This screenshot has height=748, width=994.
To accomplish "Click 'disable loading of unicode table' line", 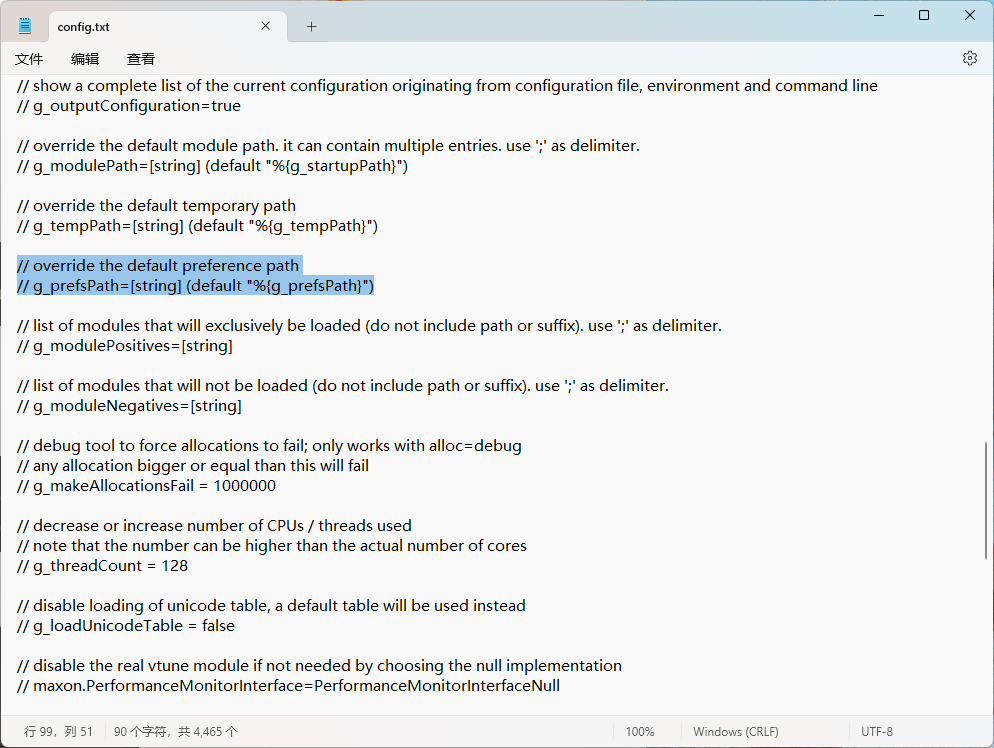I will tap(271, 606).
